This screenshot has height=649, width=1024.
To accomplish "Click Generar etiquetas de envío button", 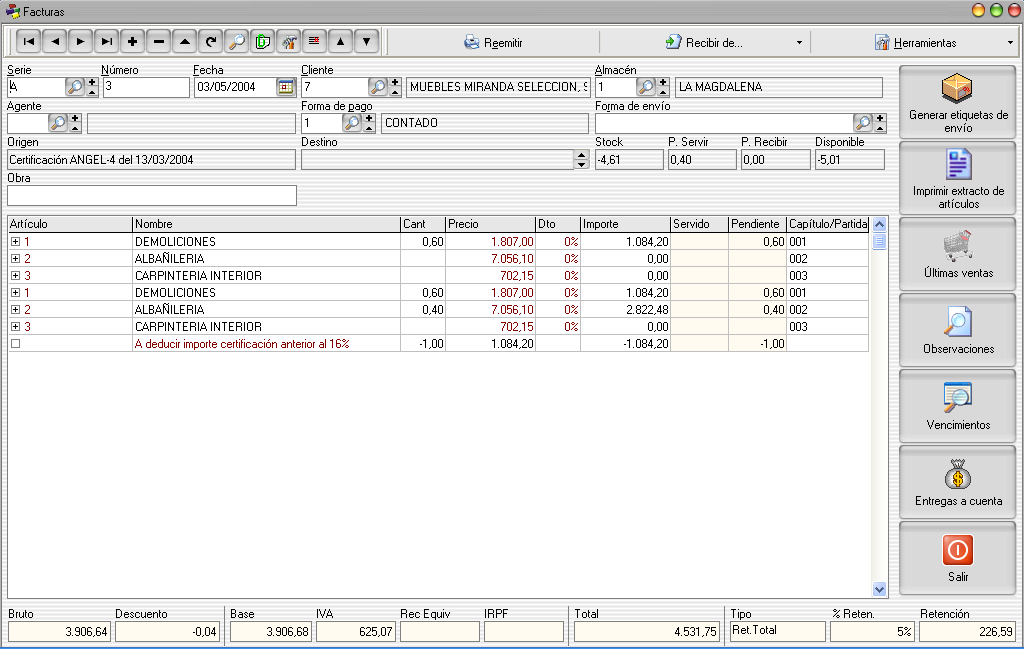I will [x=957, y=103].
